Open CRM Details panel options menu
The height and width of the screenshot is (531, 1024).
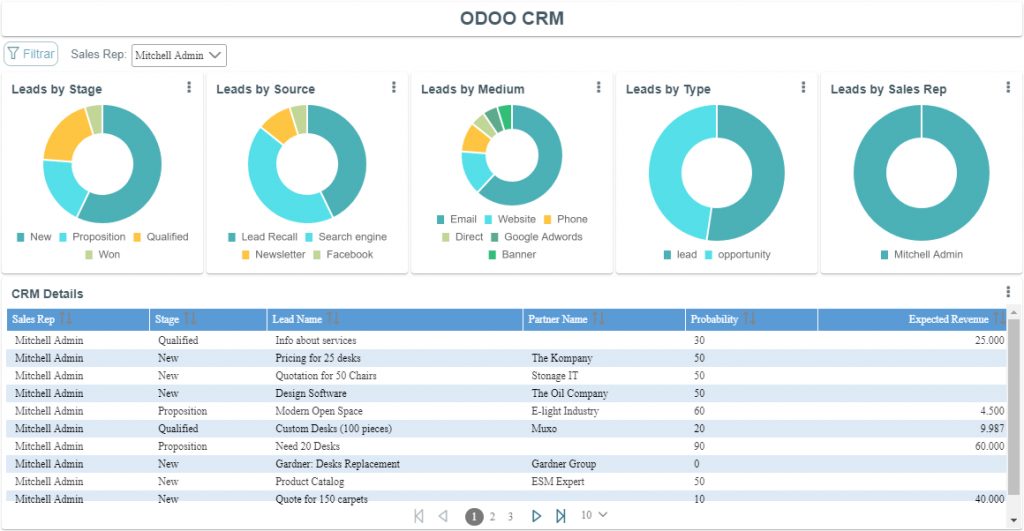pyautogui.click(x=1008, y=291)
